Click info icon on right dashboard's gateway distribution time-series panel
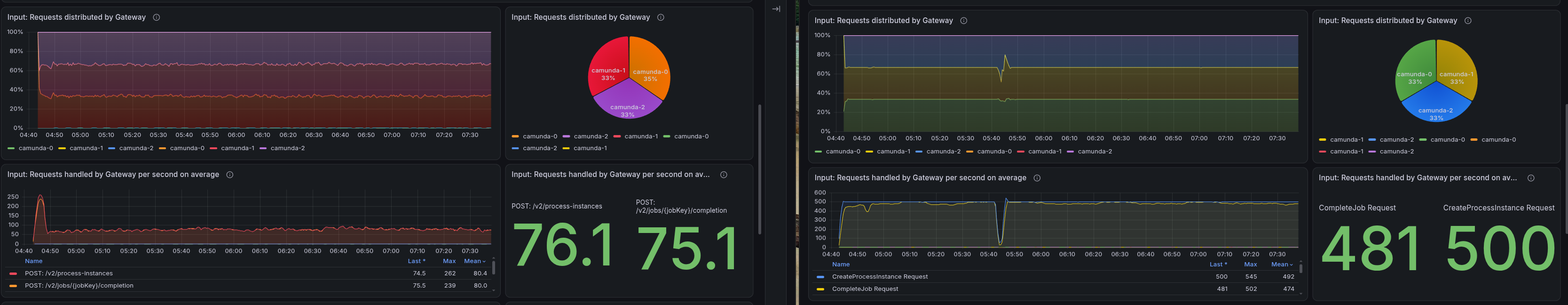Viewport: 1568px width, 305px height. 963,21
